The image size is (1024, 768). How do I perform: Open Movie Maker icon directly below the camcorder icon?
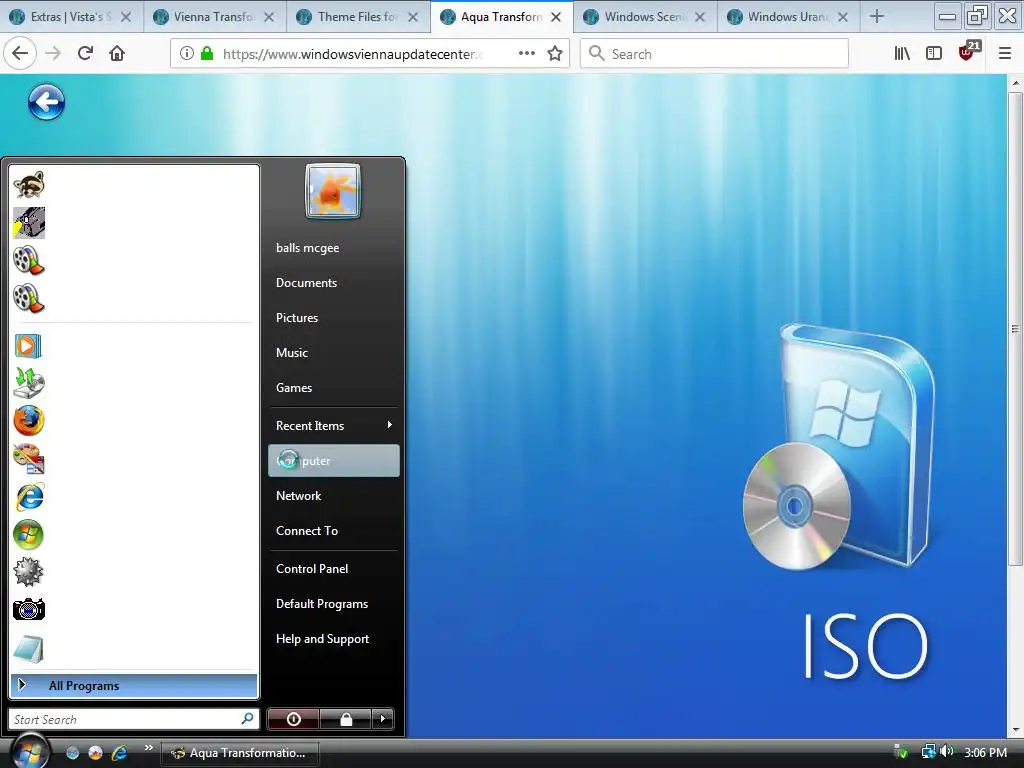click(29, 261)
